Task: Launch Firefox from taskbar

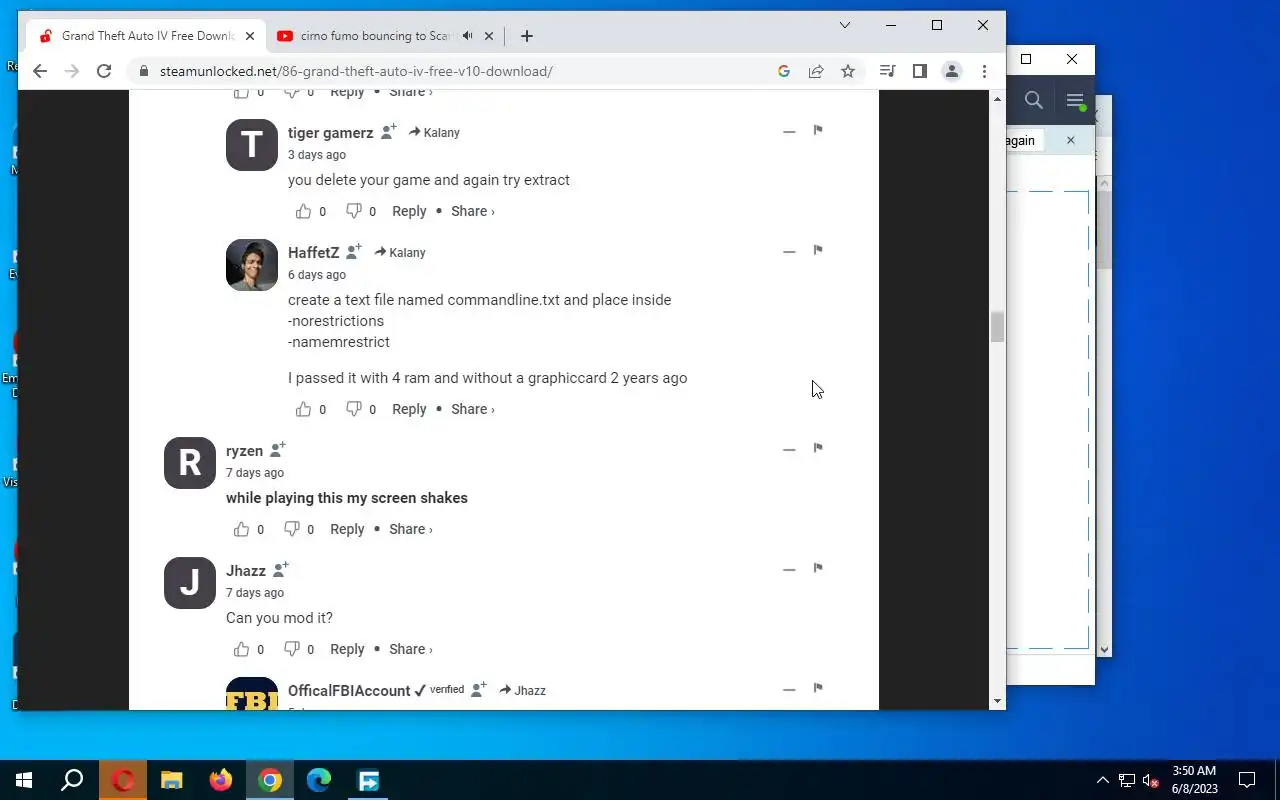Action: point(221,780)
